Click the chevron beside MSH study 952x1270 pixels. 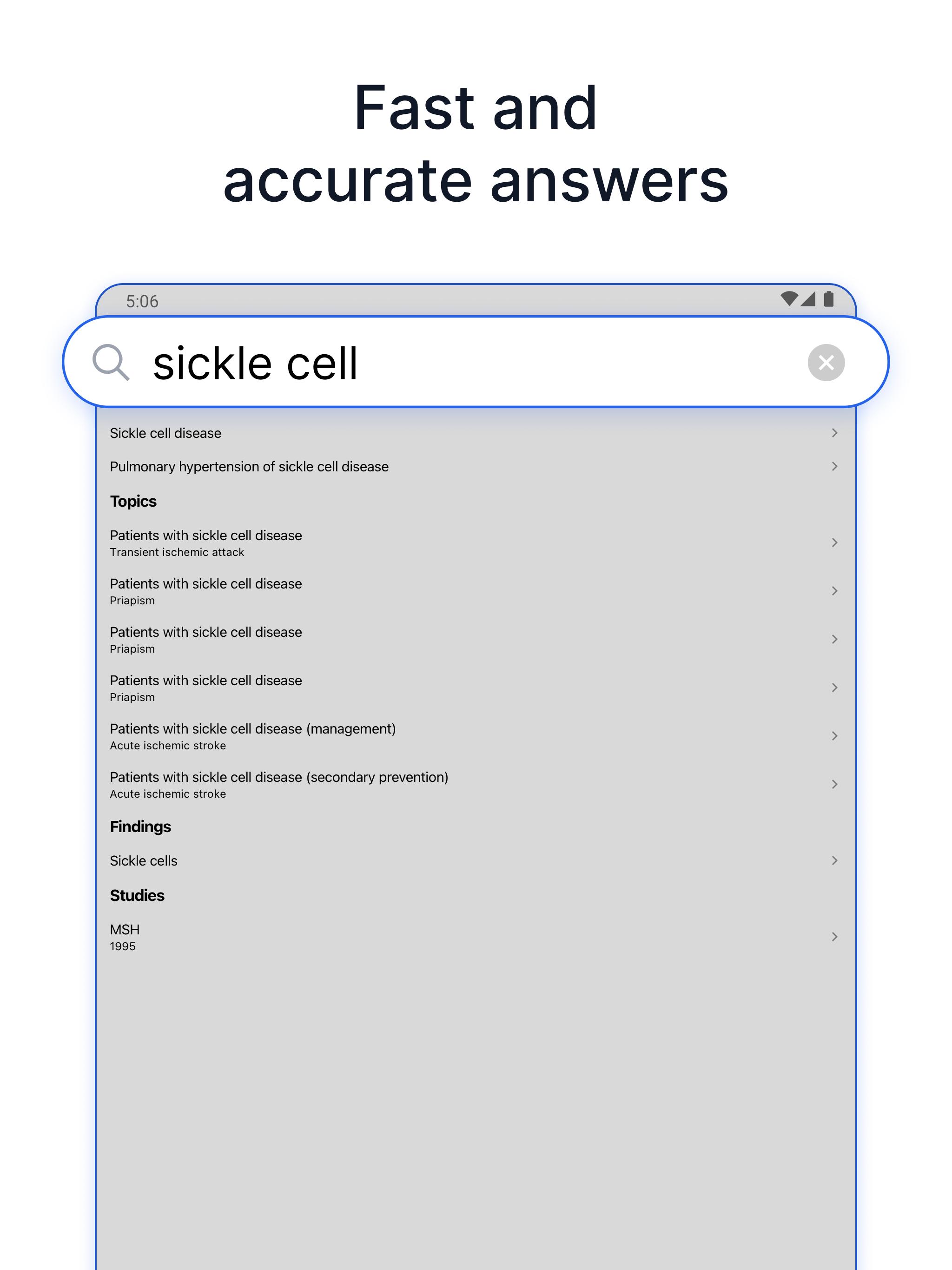(834, 937)
